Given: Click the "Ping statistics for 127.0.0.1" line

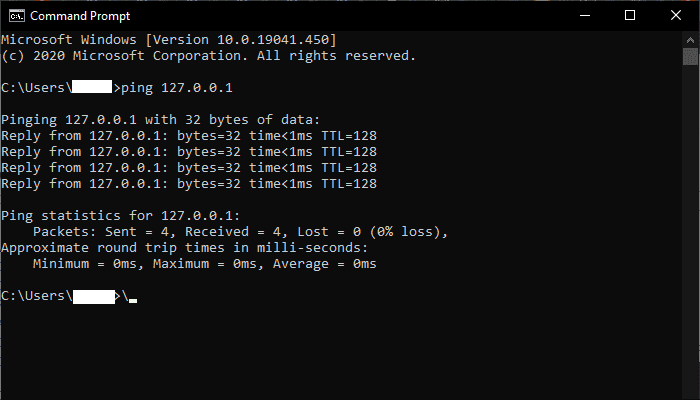Looking at the screenshot, I should pos(121,216).
